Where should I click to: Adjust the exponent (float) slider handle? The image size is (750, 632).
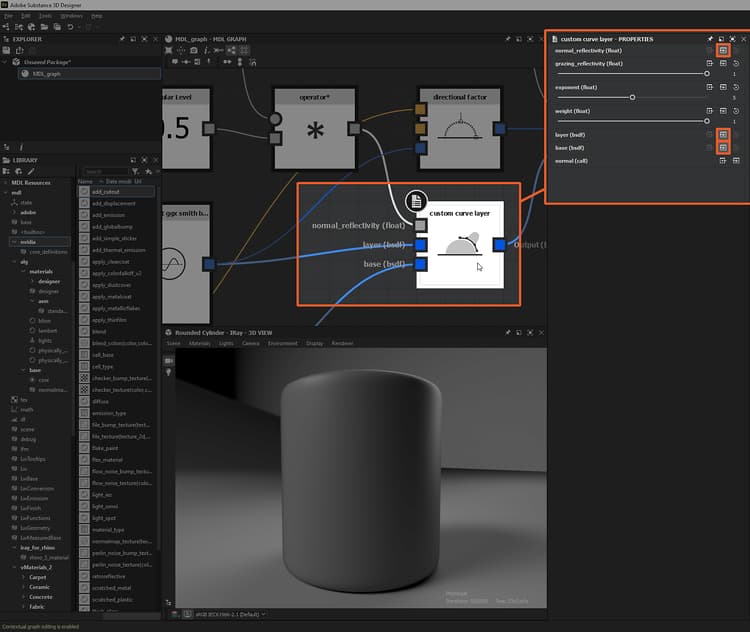click(632, 97)
